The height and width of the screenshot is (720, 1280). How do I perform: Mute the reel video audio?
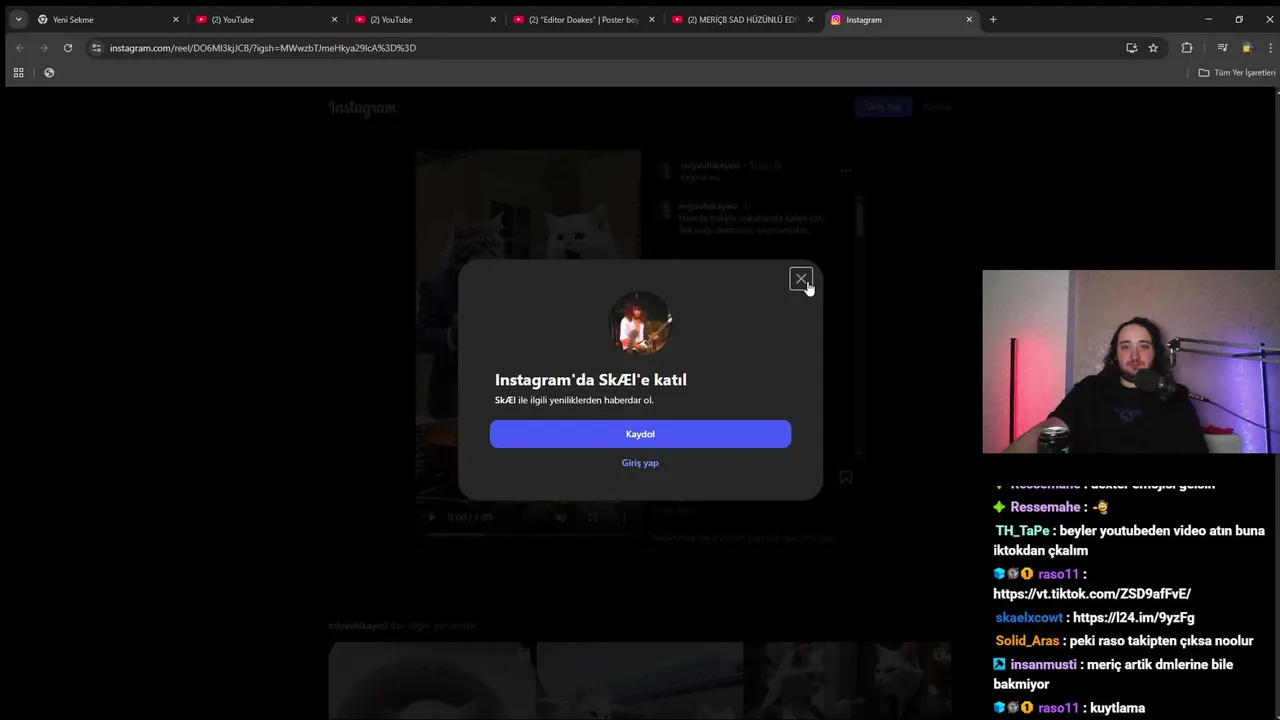[561, 517]
